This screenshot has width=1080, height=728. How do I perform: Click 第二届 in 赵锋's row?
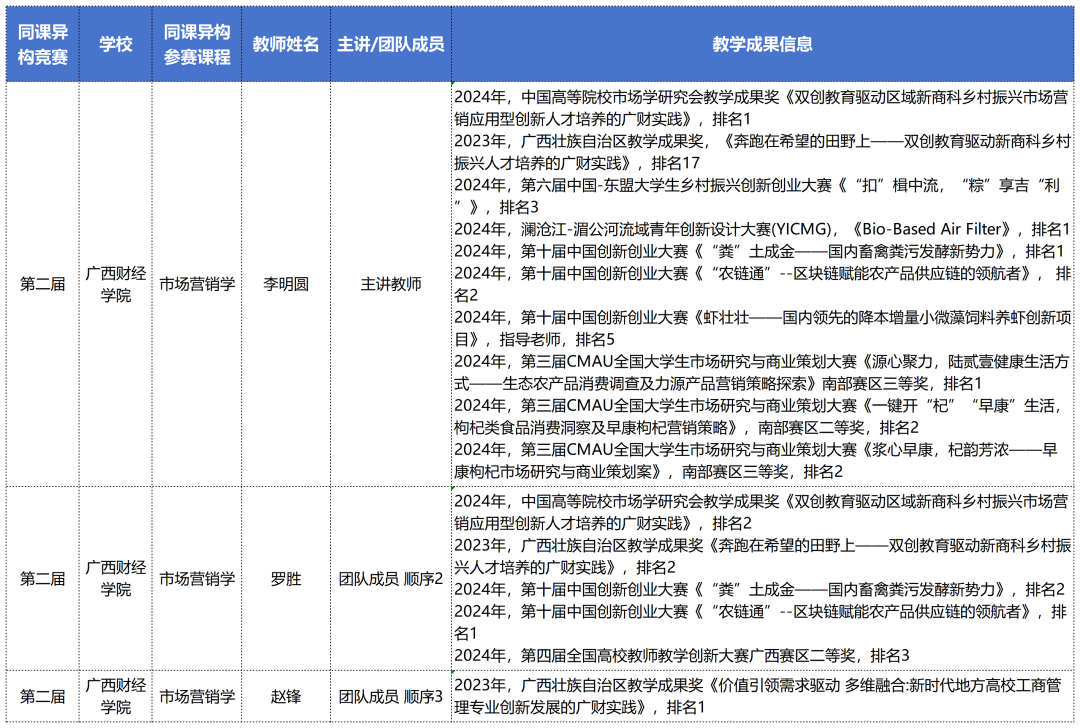click(43, 696)
